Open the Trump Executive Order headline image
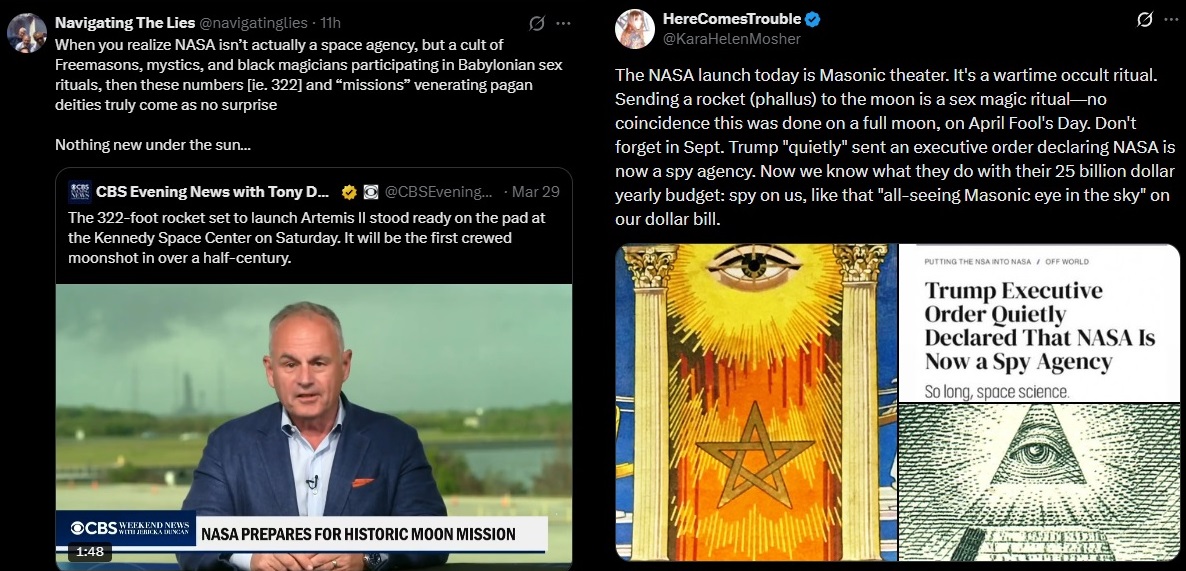Screen dimensions: 1186x571 pyautogui.click(x=1039, y=323)
